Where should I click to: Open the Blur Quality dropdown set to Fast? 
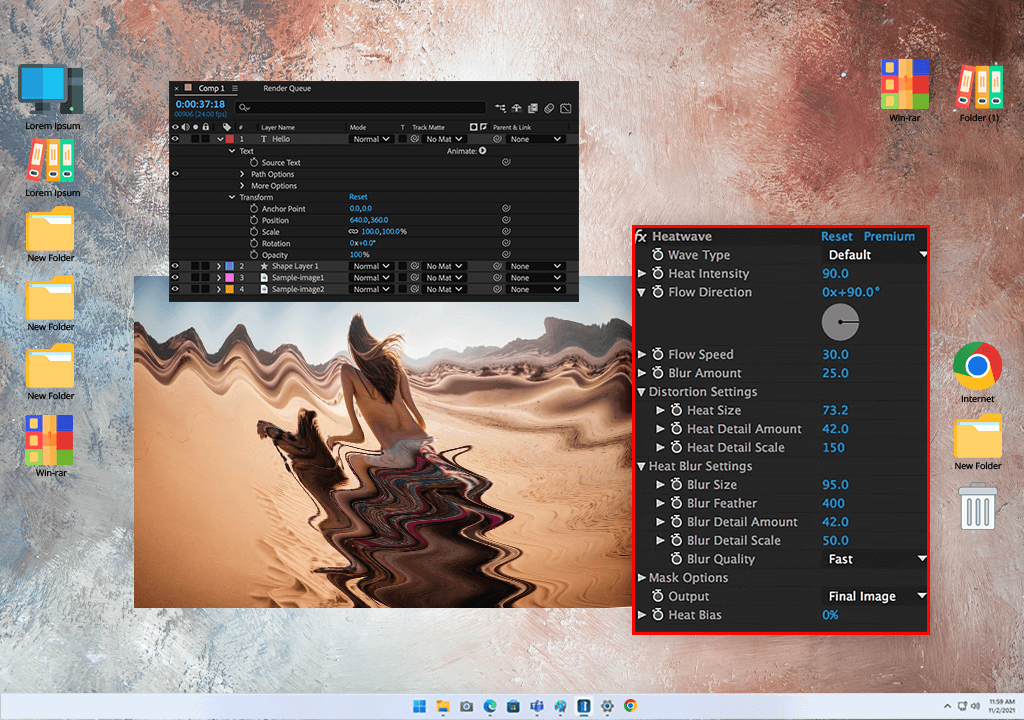[877, 559]
